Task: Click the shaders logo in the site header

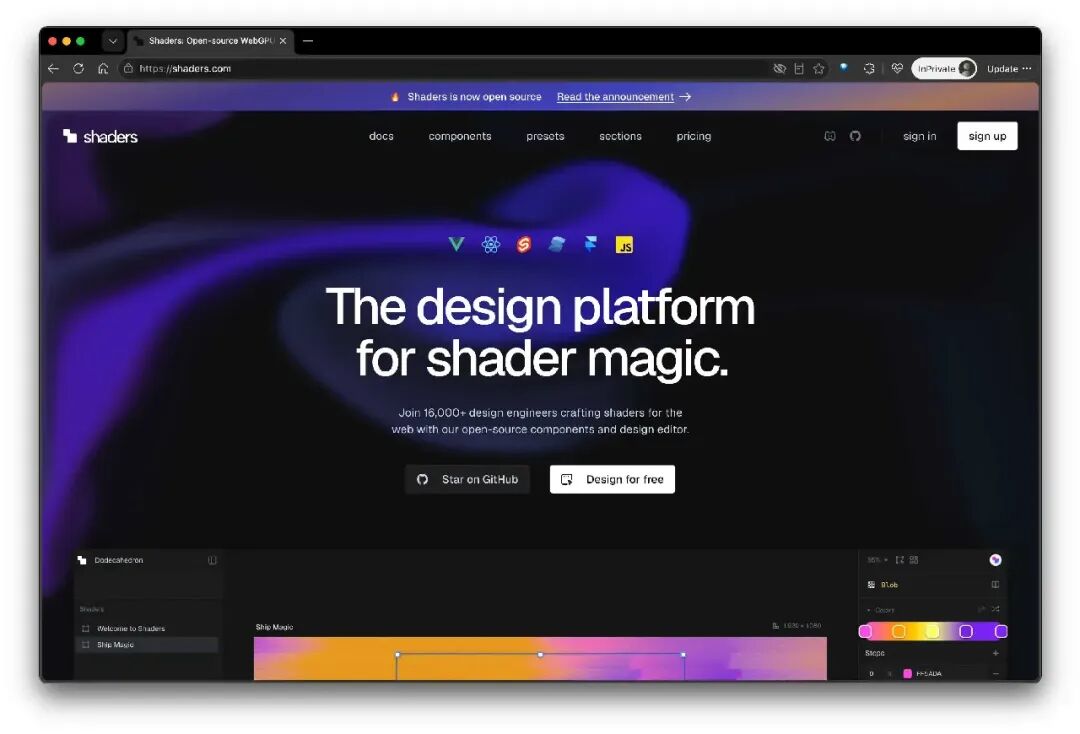Action: 100,136
